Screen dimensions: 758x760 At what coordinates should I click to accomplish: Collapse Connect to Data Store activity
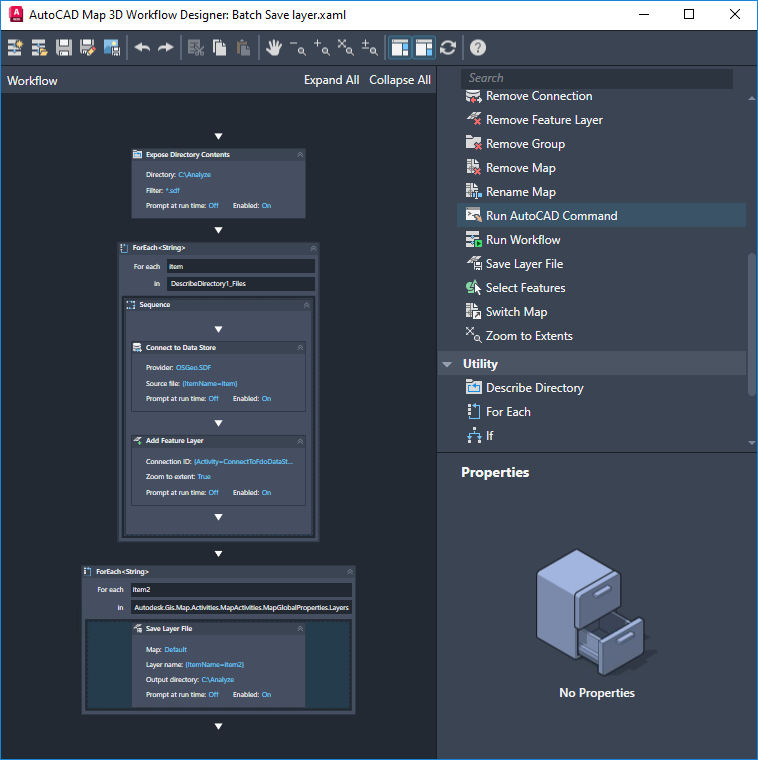click(300, 348)
